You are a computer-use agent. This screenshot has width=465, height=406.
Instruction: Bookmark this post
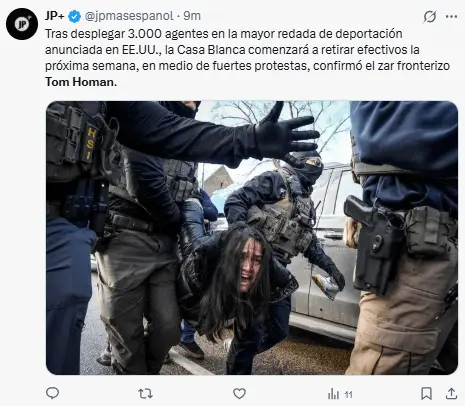[426, 394]
